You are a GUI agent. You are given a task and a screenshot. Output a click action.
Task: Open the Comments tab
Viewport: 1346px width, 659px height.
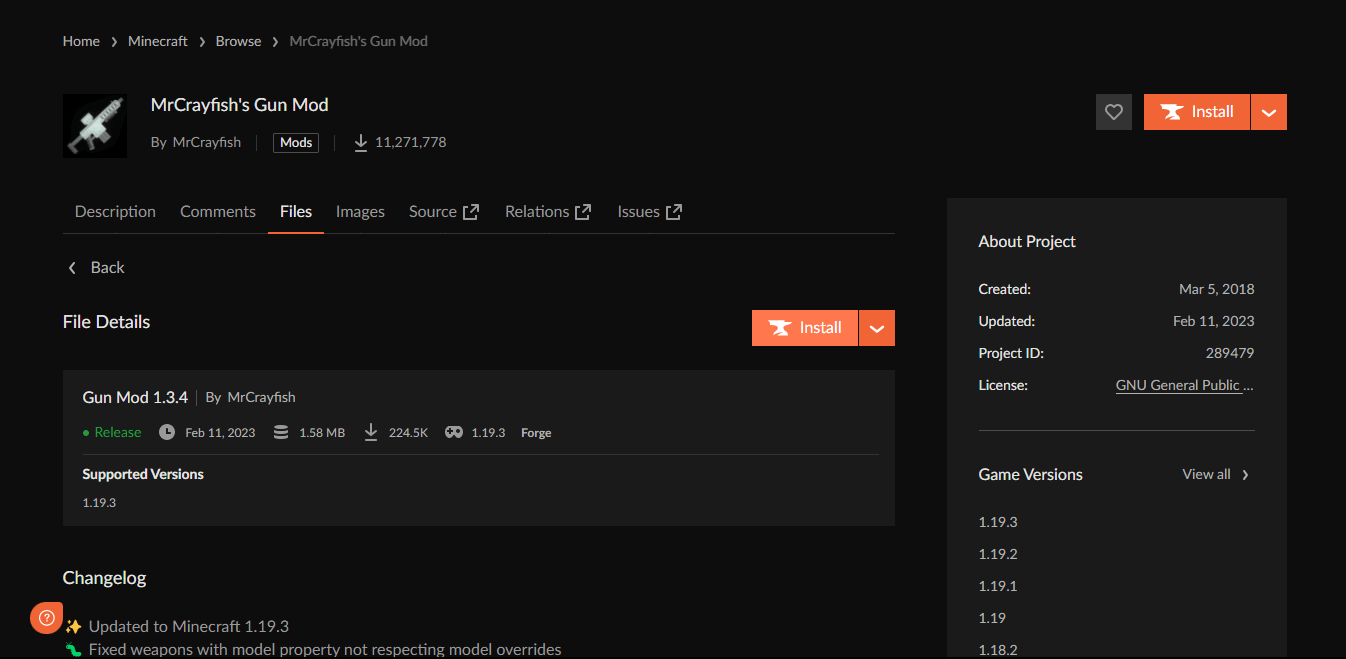pos(218,212)
